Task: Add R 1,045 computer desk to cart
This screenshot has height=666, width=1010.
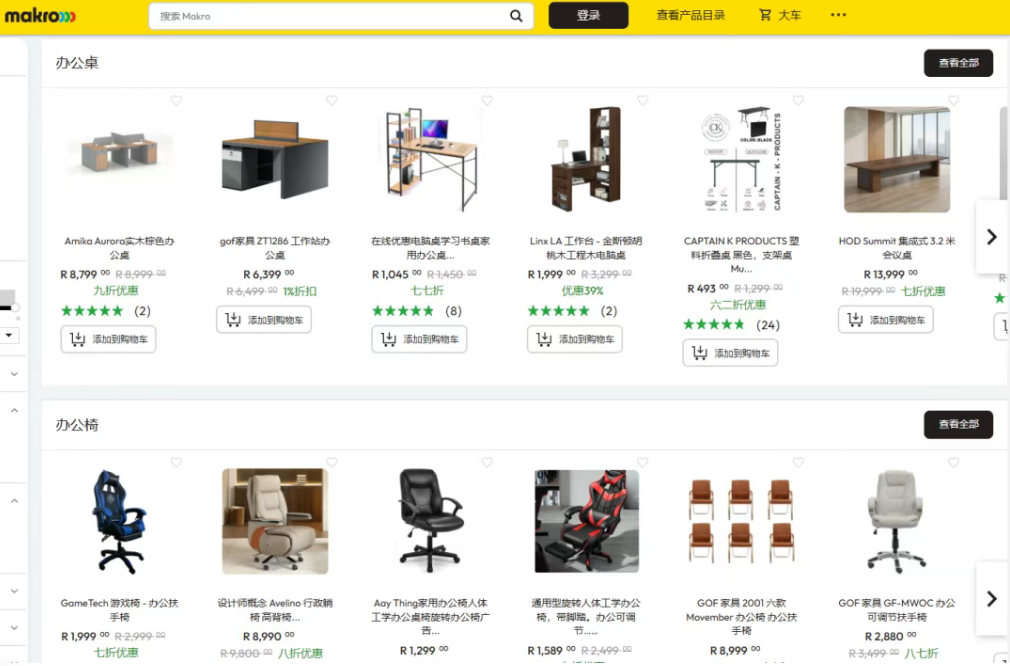Action: [419, 339]
